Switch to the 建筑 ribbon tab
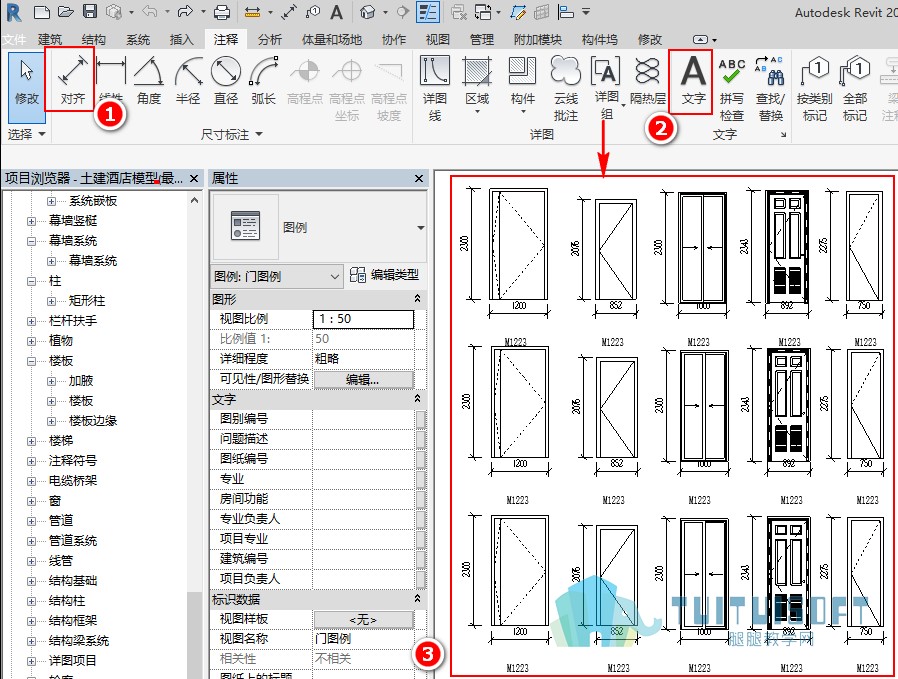898x679 pixels. 50,40
